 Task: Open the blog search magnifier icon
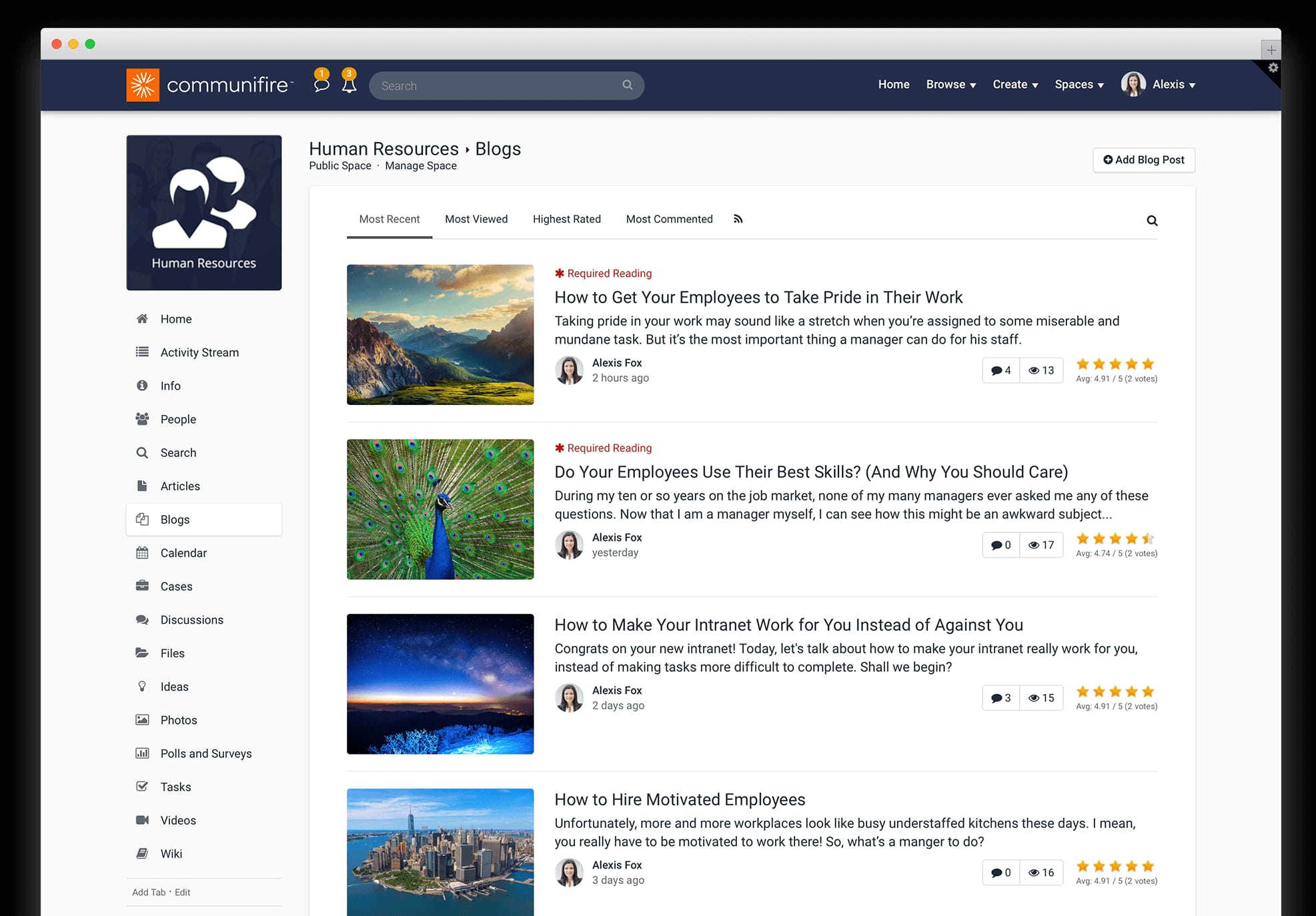pyautogui.click(x=1152, y=220)
